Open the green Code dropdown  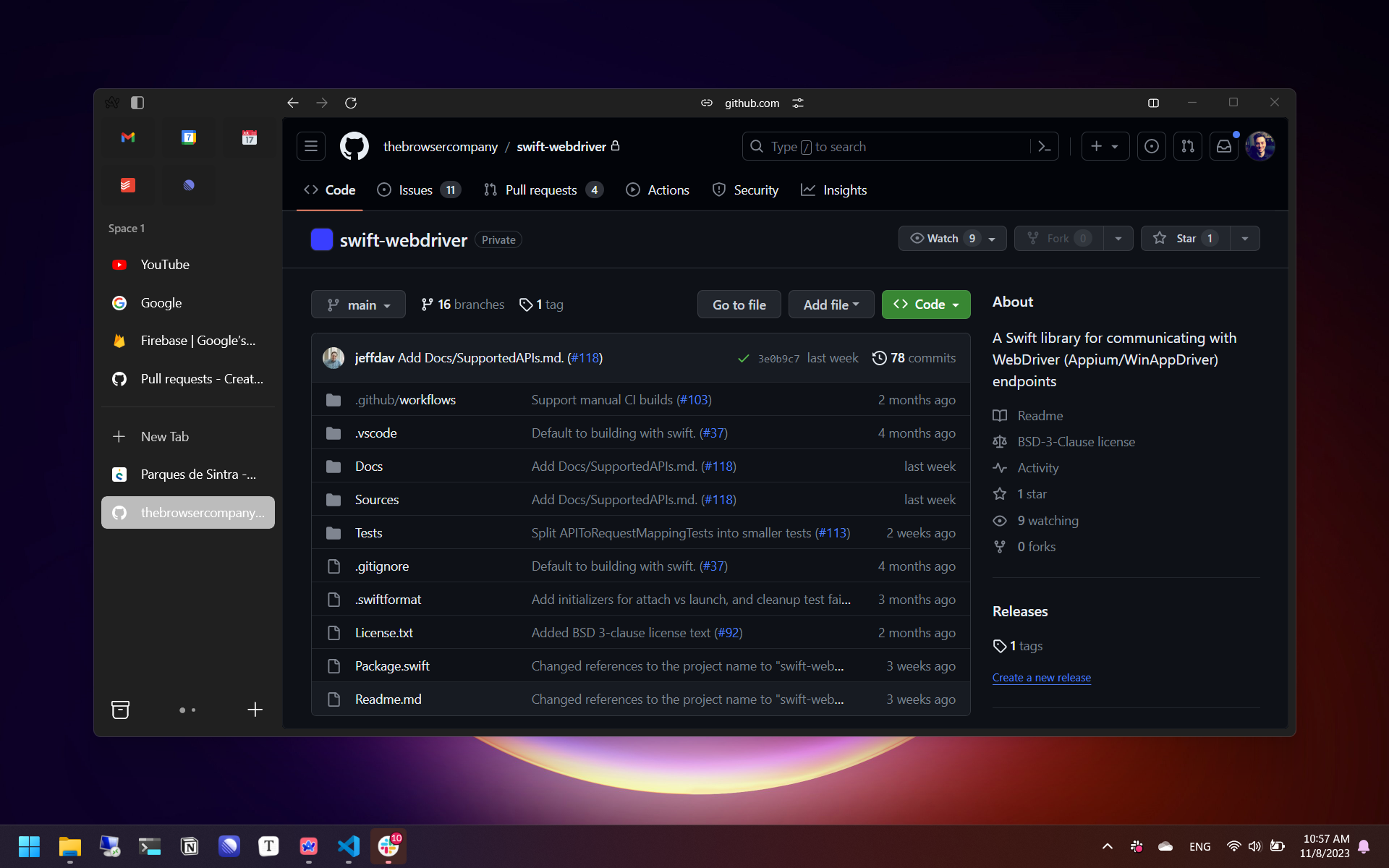(x=925, y=305)
